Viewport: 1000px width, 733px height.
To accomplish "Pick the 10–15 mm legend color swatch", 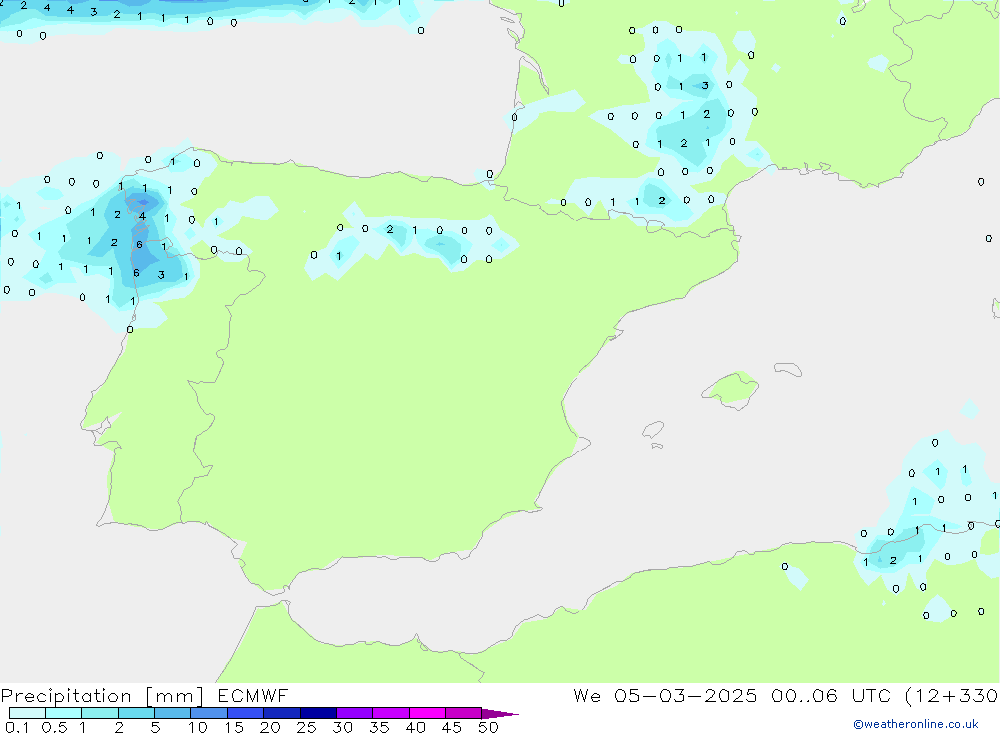I will (209, 713).
